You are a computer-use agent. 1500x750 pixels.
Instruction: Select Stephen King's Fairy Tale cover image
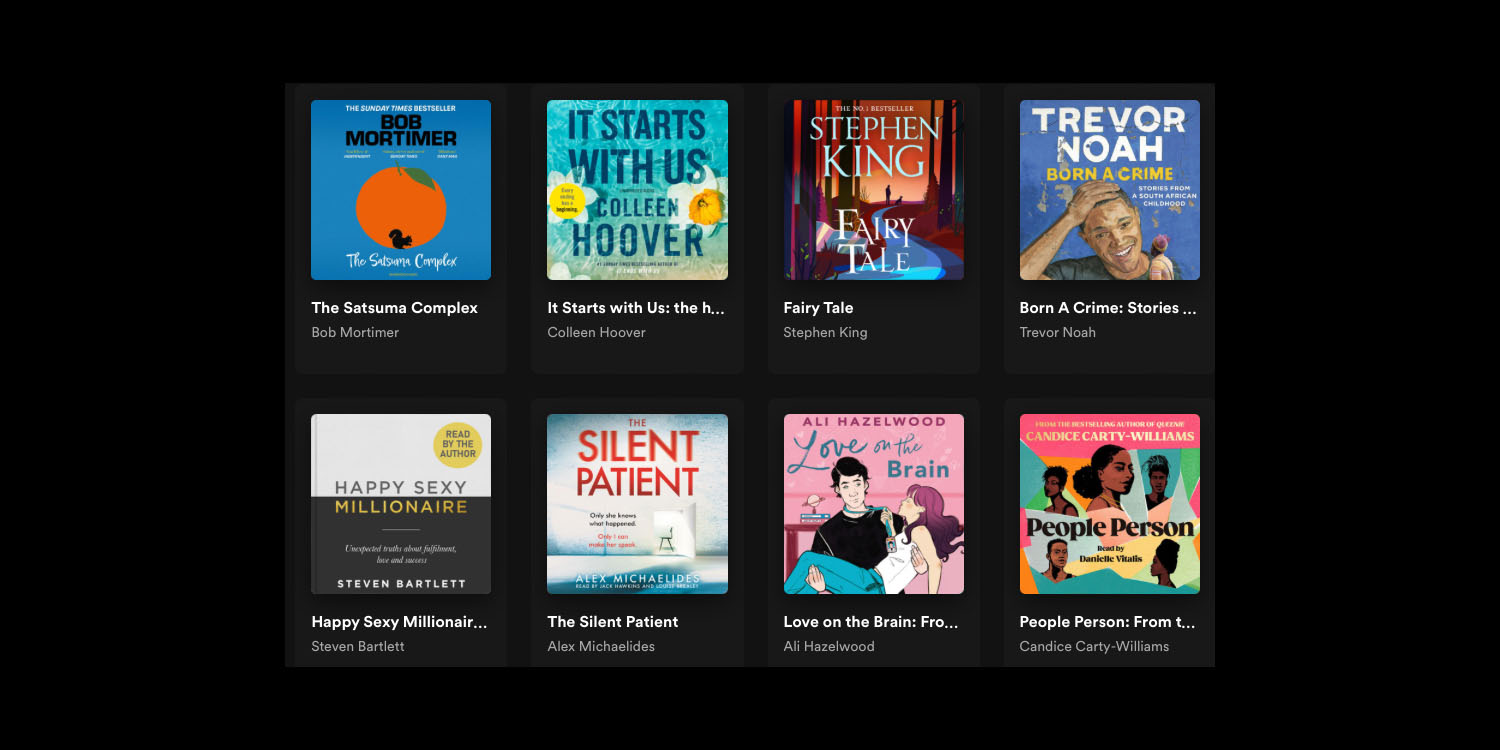click(x=873, y=190)
